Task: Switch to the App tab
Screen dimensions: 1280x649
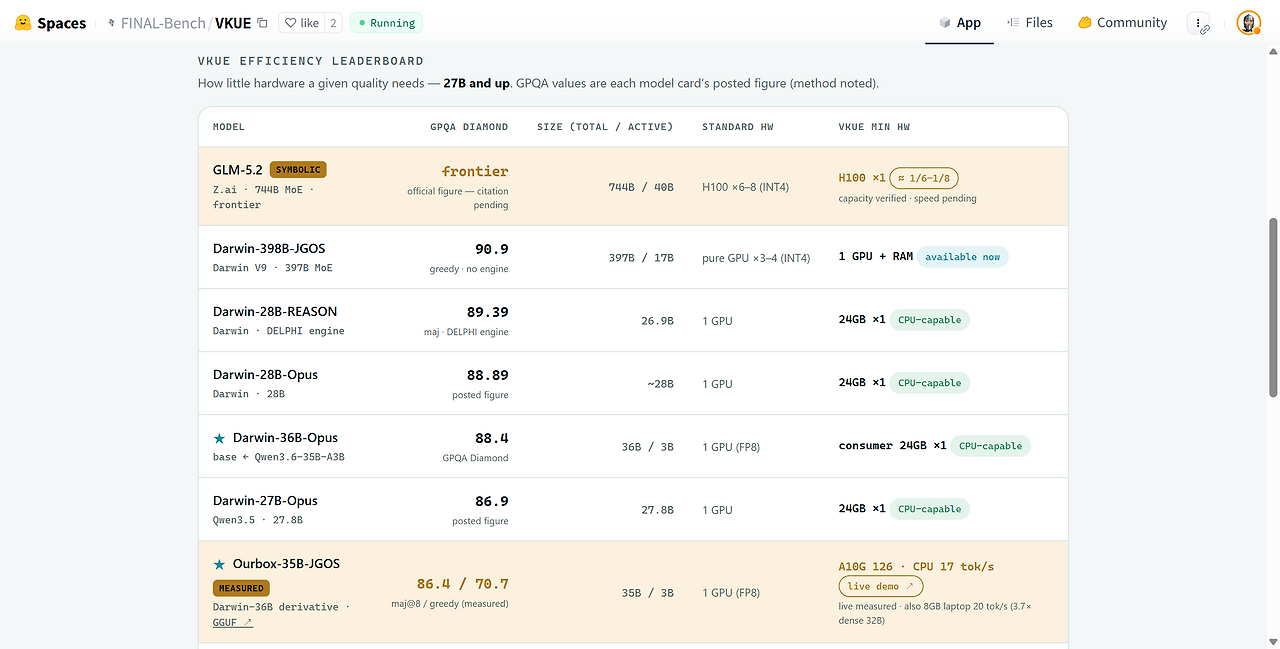Action: click(x=959, y=23)
